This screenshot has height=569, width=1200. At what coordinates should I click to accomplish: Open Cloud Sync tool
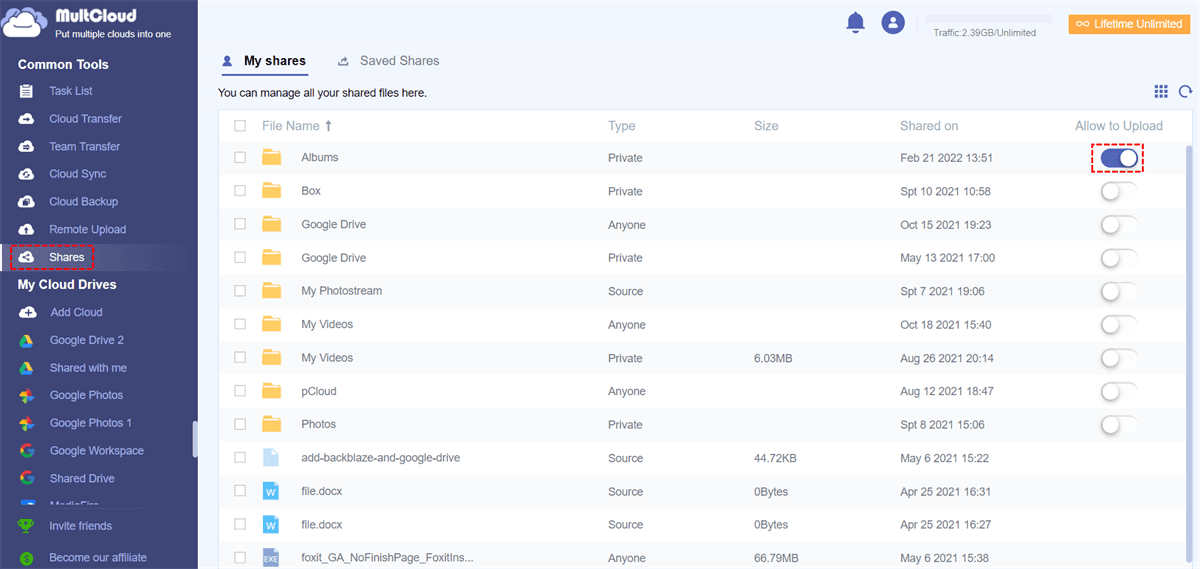77,174
